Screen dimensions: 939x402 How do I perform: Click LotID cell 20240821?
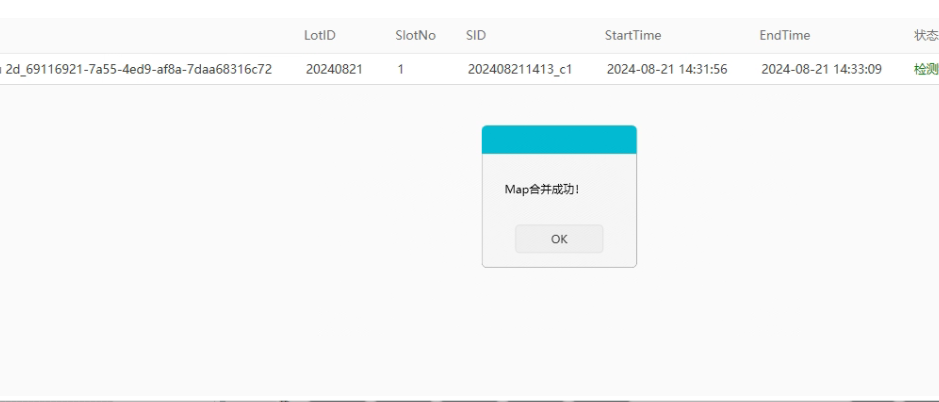pyautogui.click(x=334, y=69)
